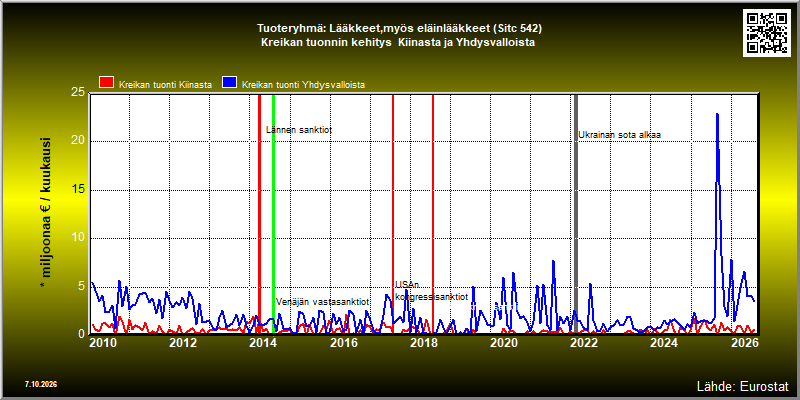The height and width of the screenshot is (400, 800).
Task: Click the y-axis value 20
Action: (79, 141)
